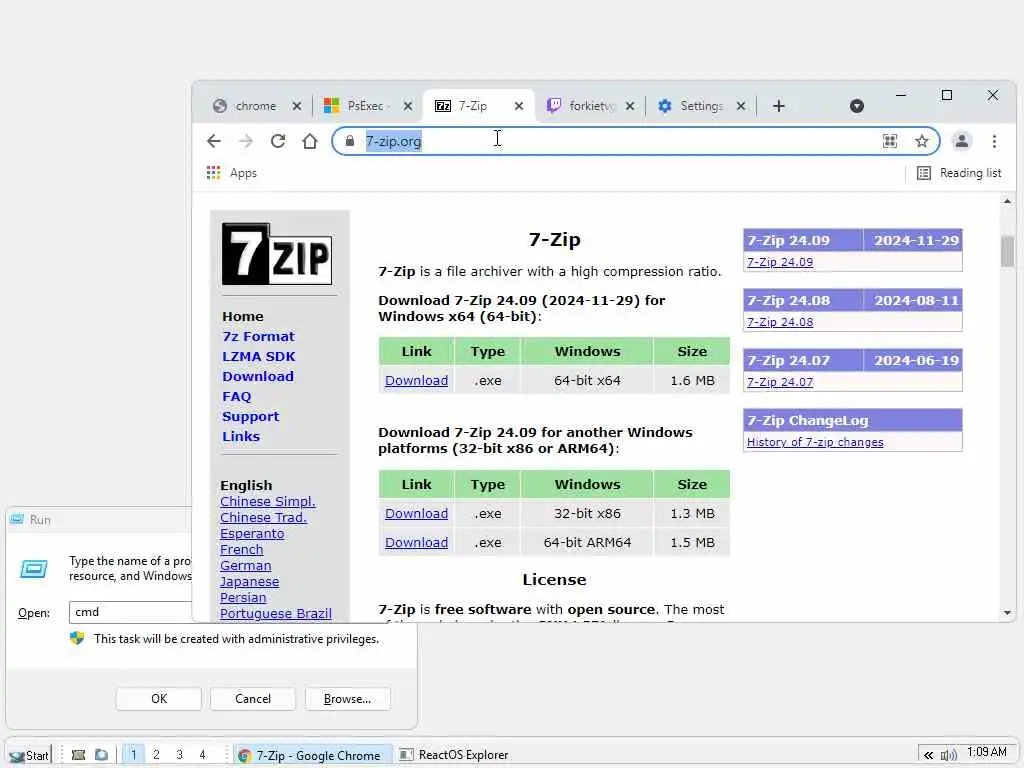Image resolution: width=1024 pixels, height=768 pixels.
Task: Close the Settings tab
Action: [x=741, y=106]
